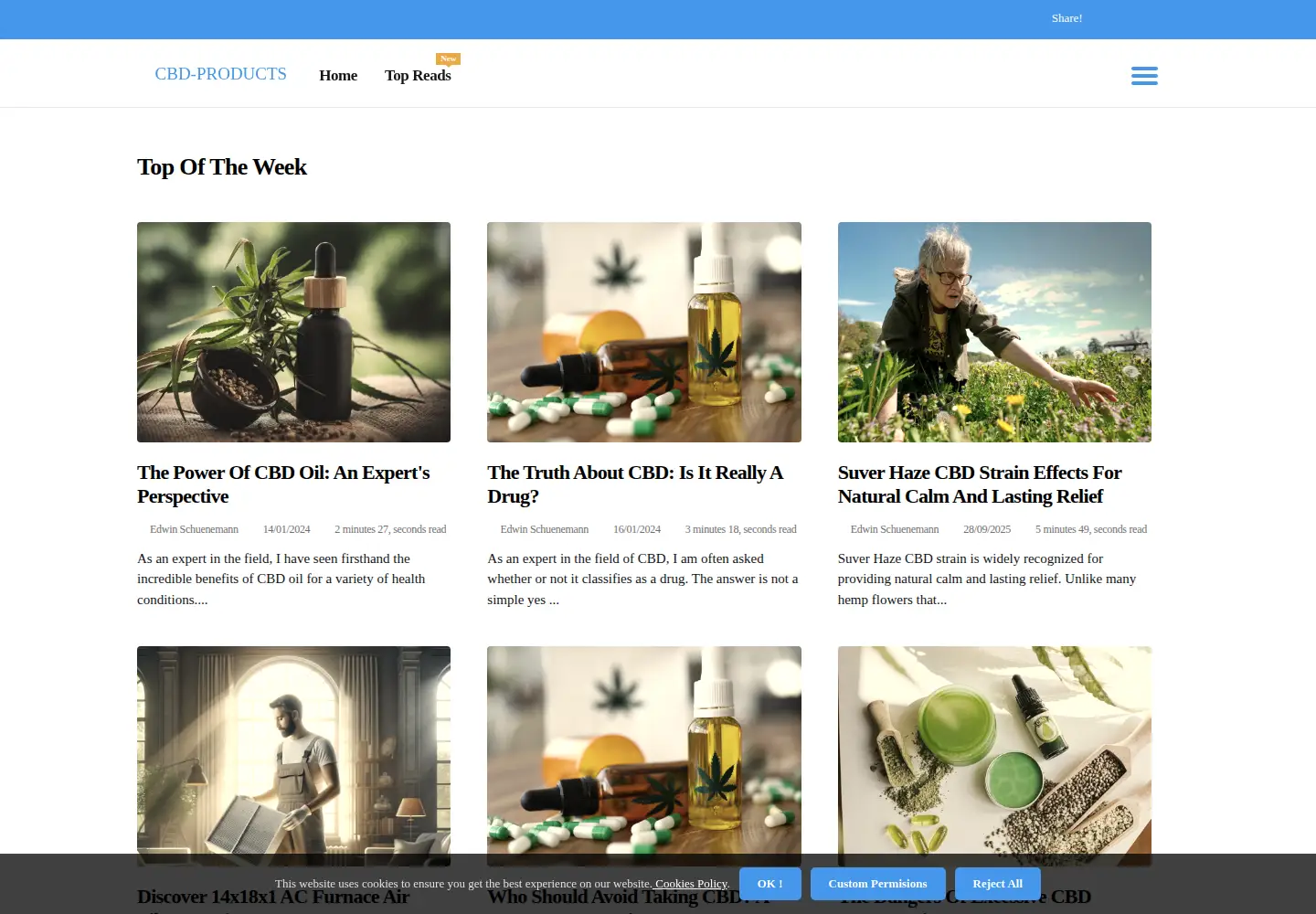Open the Top Reads menu item
Screen dimensions: 1316x914
click(x=418, y=75)
